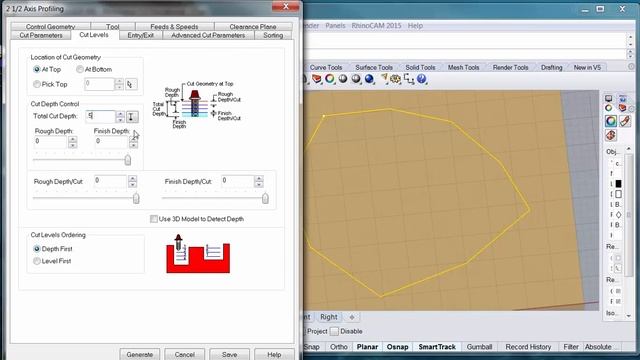
Task: Open Advanced Cut Parameters tab
Action: point(208,36)
